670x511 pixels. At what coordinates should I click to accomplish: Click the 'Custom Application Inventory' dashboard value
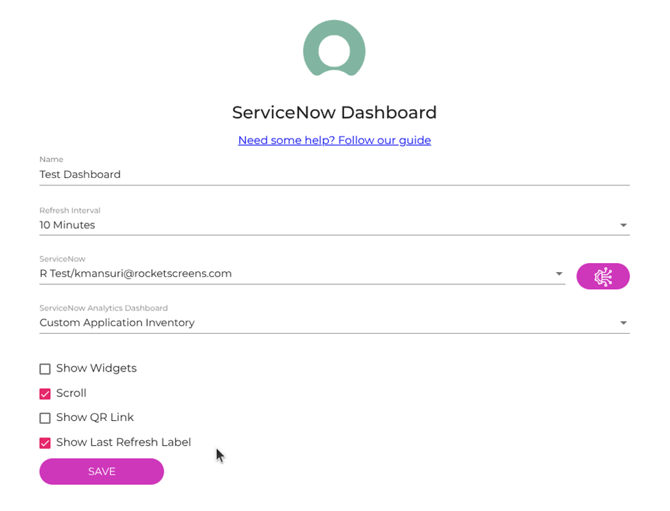(117, 323)
